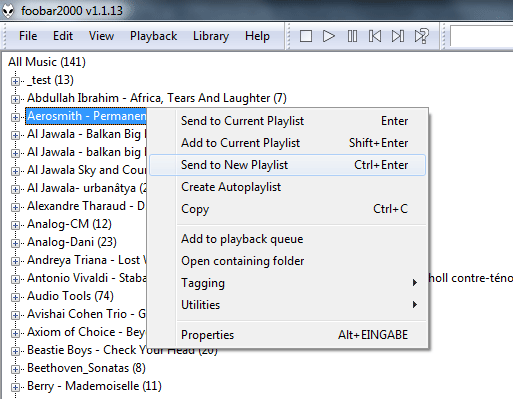
Task: Open the File menu
Action: 28,36
